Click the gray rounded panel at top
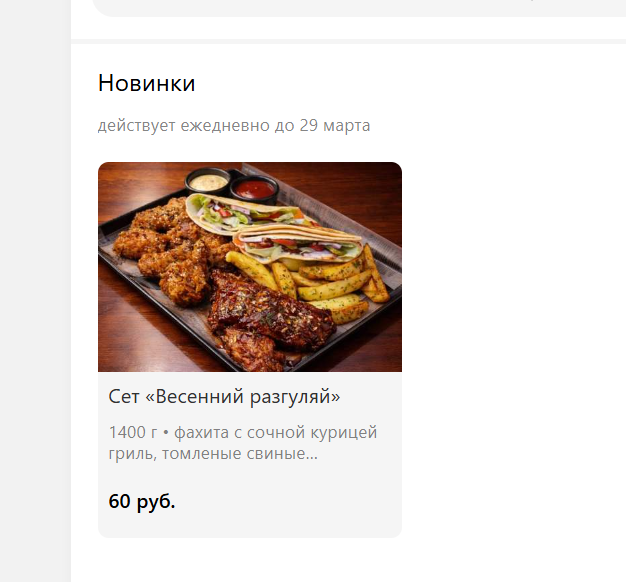Viewport: 626px width, 582px height. click(359, 8)
